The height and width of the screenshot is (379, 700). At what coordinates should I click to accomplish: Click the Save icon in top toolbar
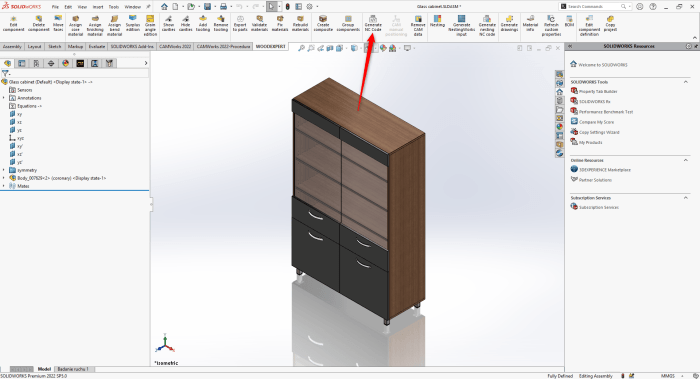(x=208, y=7)
